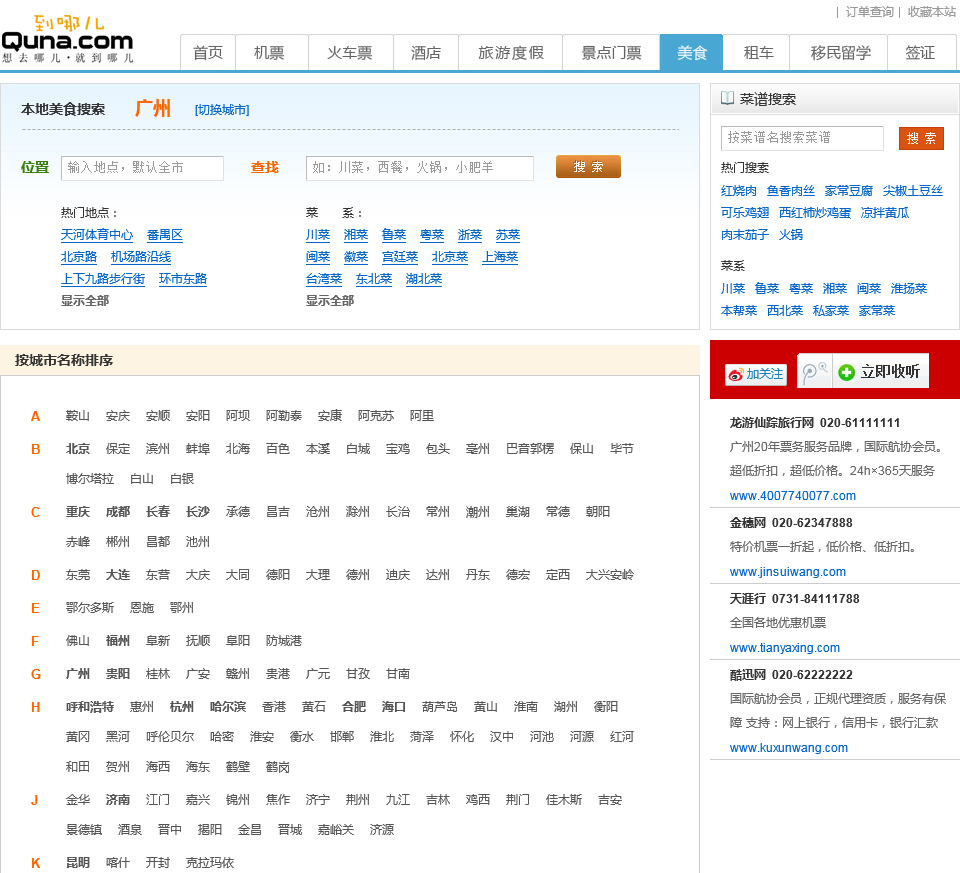Click the 订单查询 link at top

coord(869,12)
